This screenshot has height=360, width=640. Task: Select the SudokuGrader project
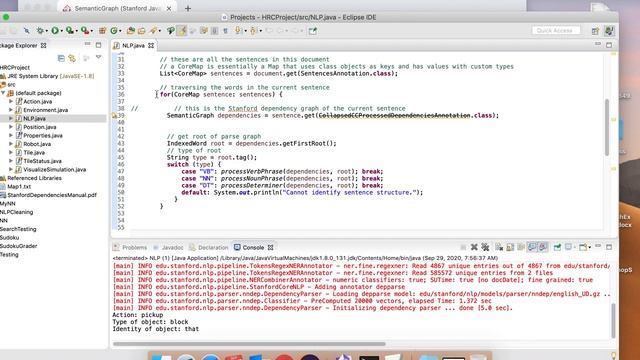point(18,246)
